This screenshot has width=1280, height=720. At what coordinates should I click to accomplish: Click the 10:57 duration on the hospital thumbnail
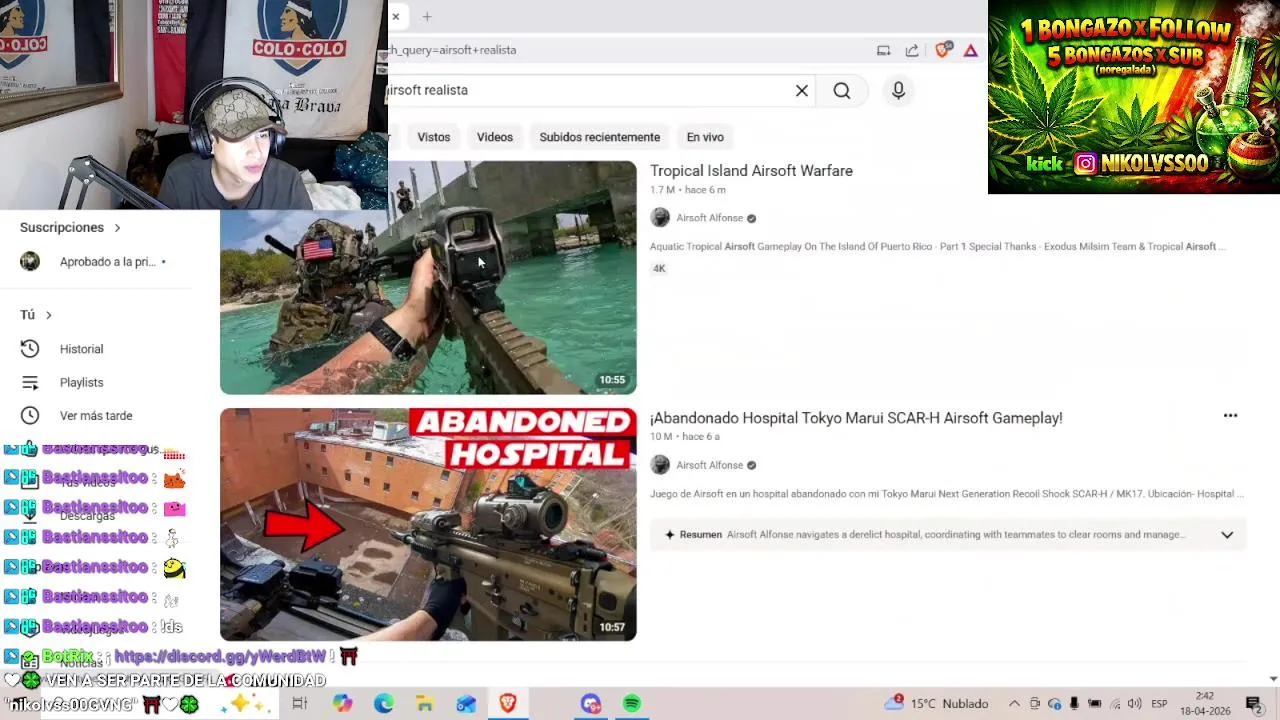pos(612,628)
